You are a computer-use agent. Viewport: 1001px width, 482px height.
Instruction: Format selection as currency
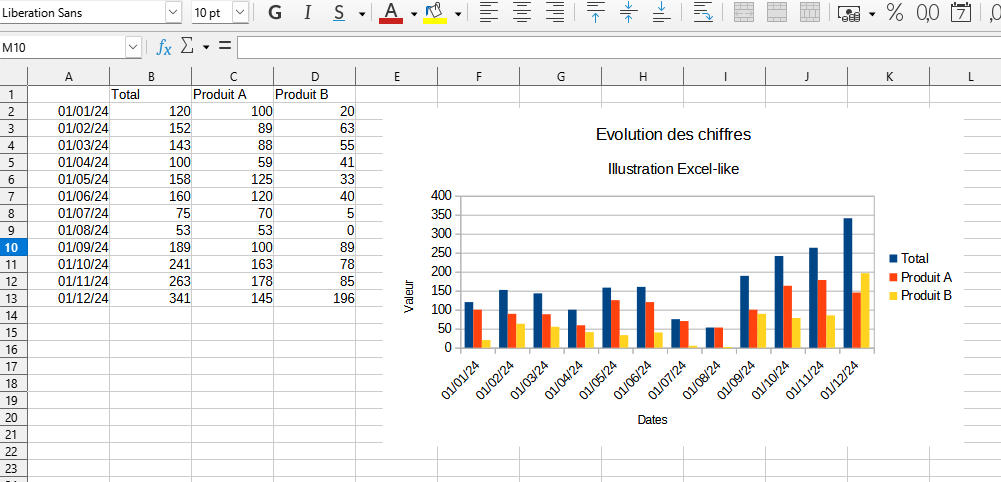(849, 13)
